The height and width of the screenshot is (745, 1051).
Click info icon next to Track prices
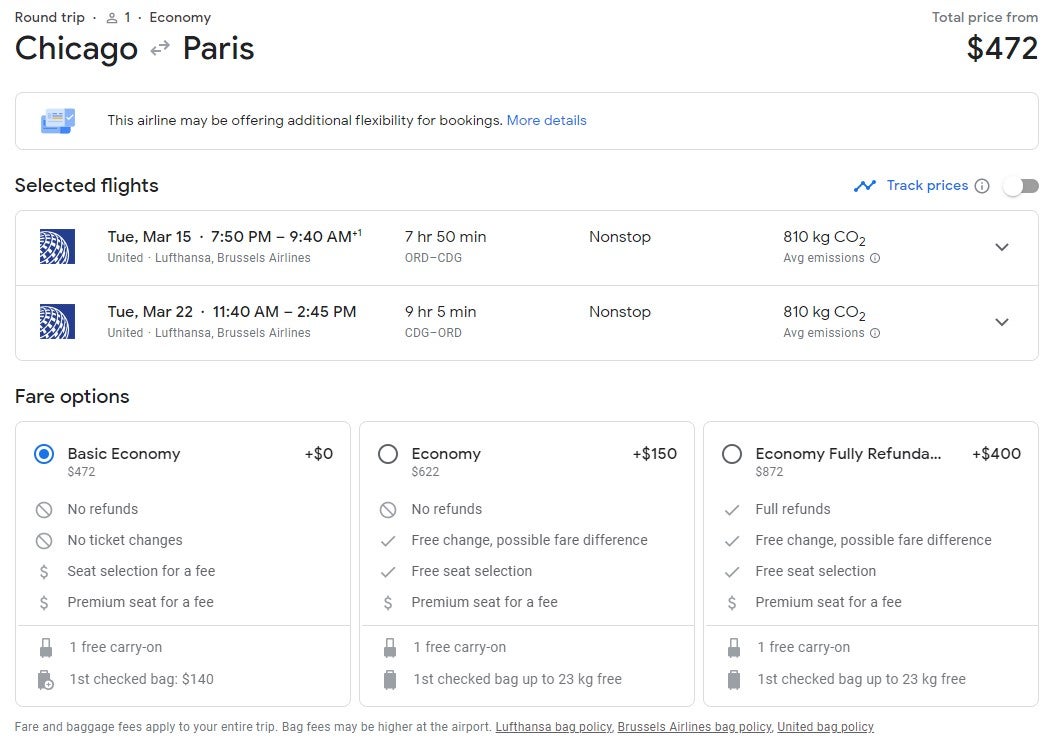[x=982, y=186]
